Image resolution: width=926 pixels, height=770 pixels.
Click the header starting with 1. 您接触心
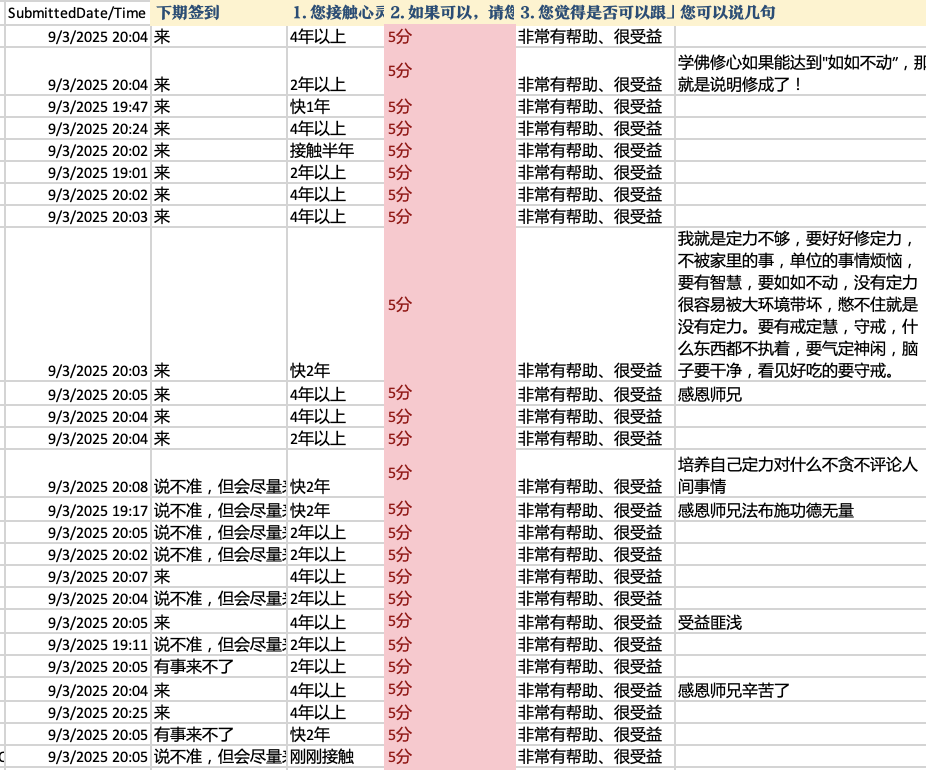coord(335,12)
